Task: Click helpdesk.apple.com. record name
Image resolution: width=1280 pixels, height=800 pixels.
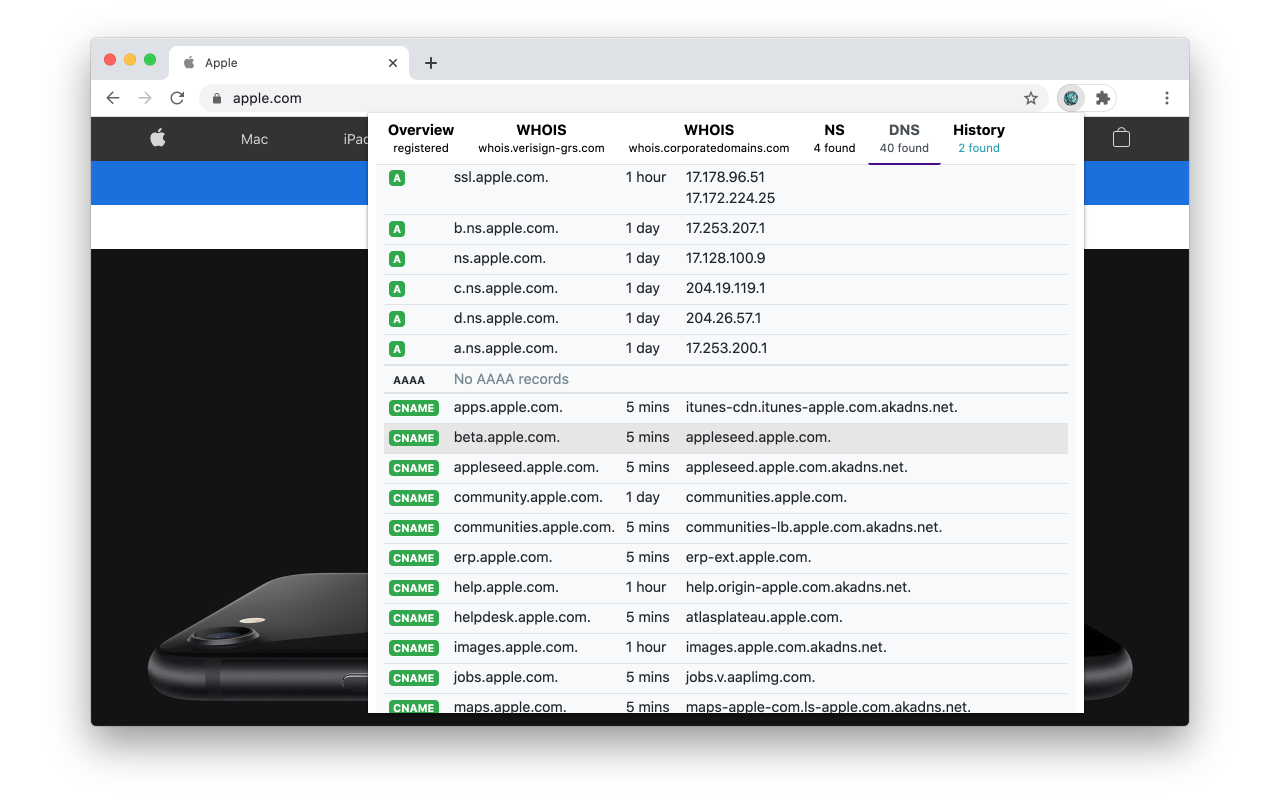Action: pyautogui.click(x=522, y=617)
